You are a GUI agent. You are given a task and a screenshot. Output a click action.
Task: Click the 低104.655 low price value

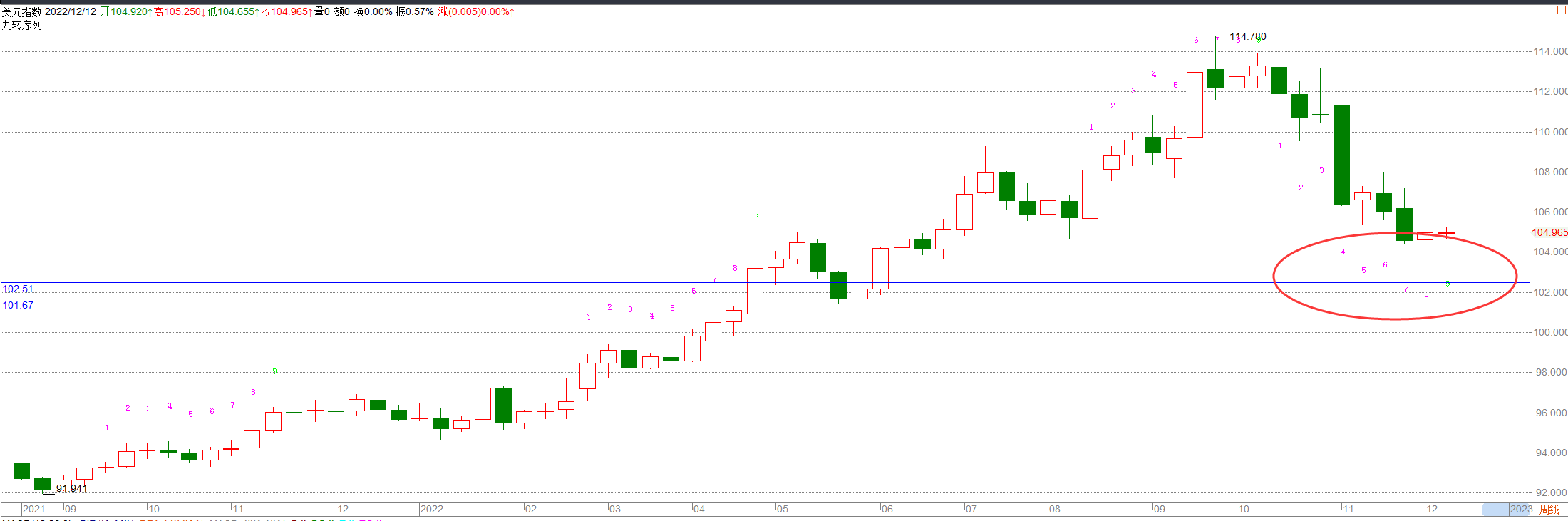point(233,11)
